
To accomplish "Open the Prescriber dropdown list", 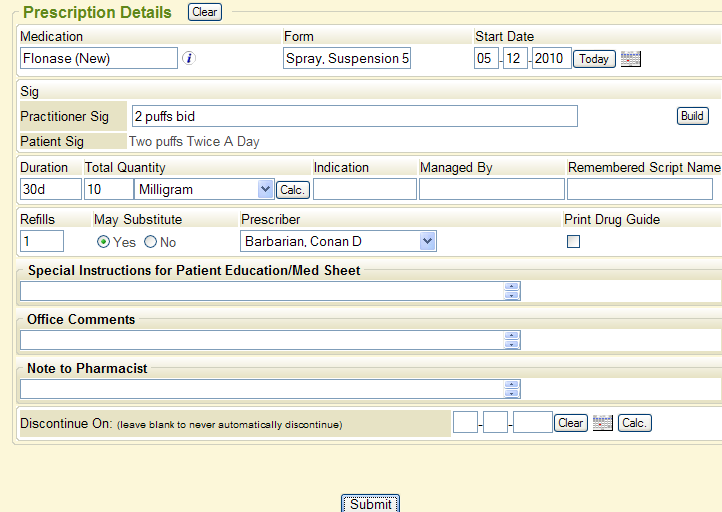I will click(427, 241).
